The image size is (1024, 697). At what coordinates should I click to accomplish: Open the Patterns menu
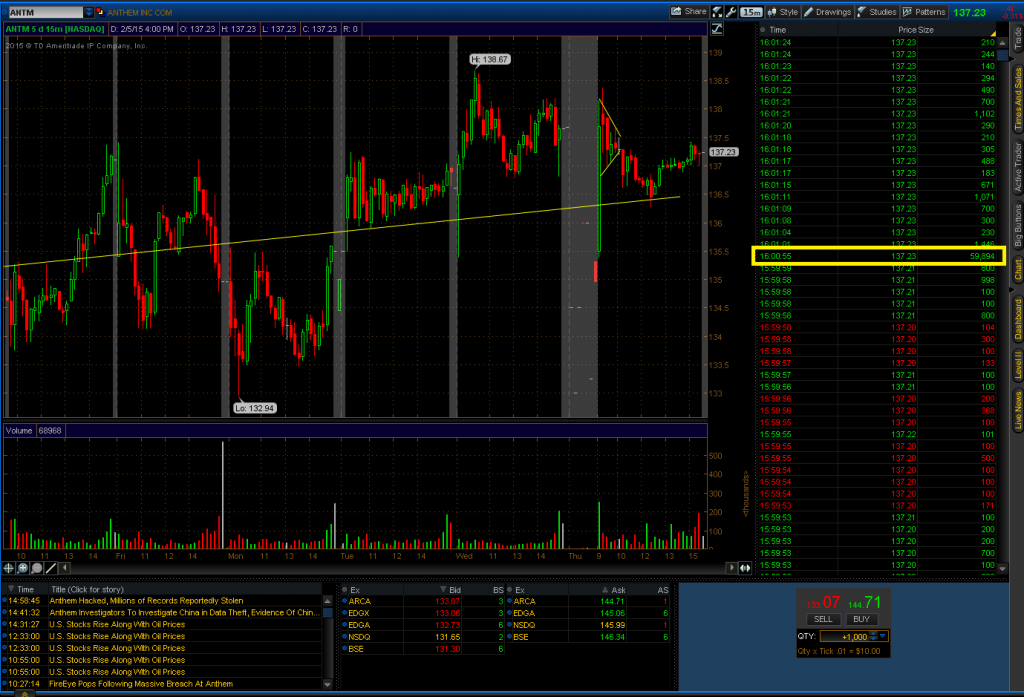[924, 12]
